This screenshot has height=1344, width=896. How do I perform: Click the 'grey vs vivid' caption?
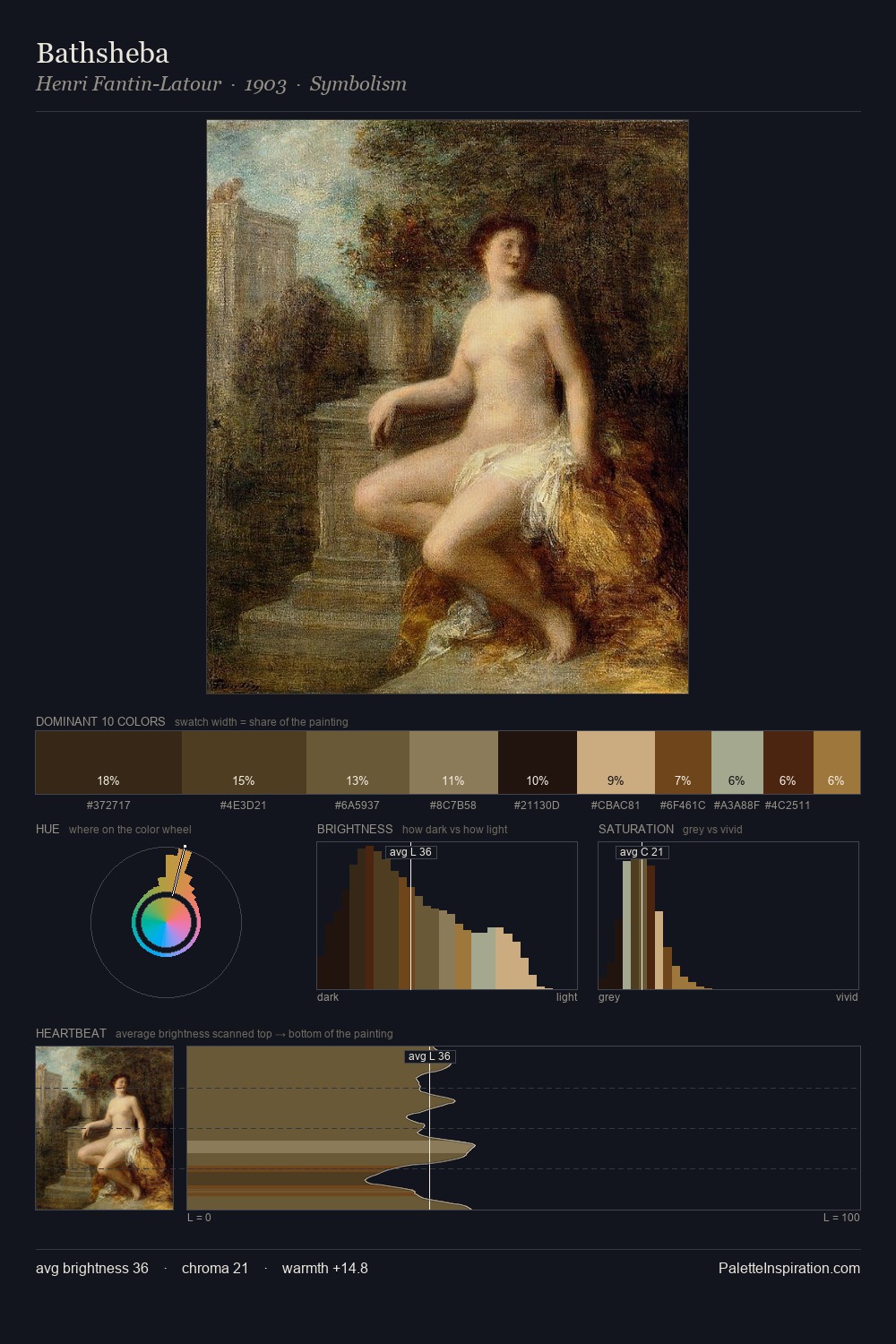[x=712, y=830]
